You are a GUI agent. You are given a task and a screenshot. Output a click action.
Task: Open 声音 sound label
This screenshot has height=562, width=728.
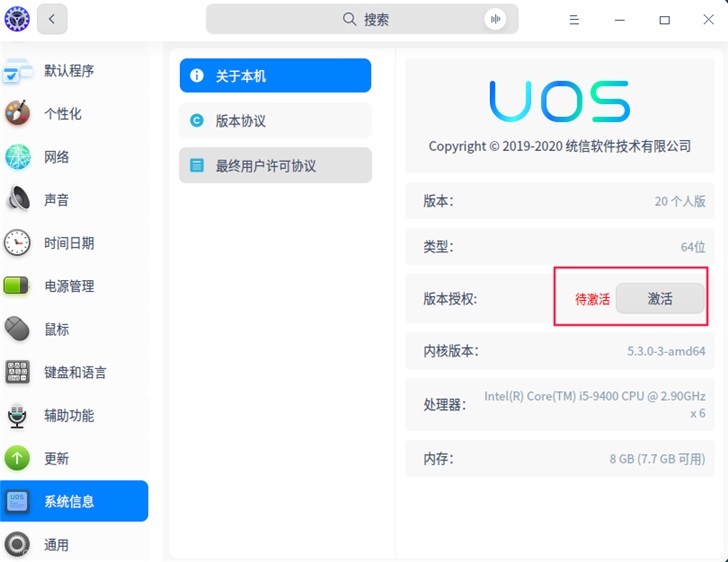coord(56,200)
